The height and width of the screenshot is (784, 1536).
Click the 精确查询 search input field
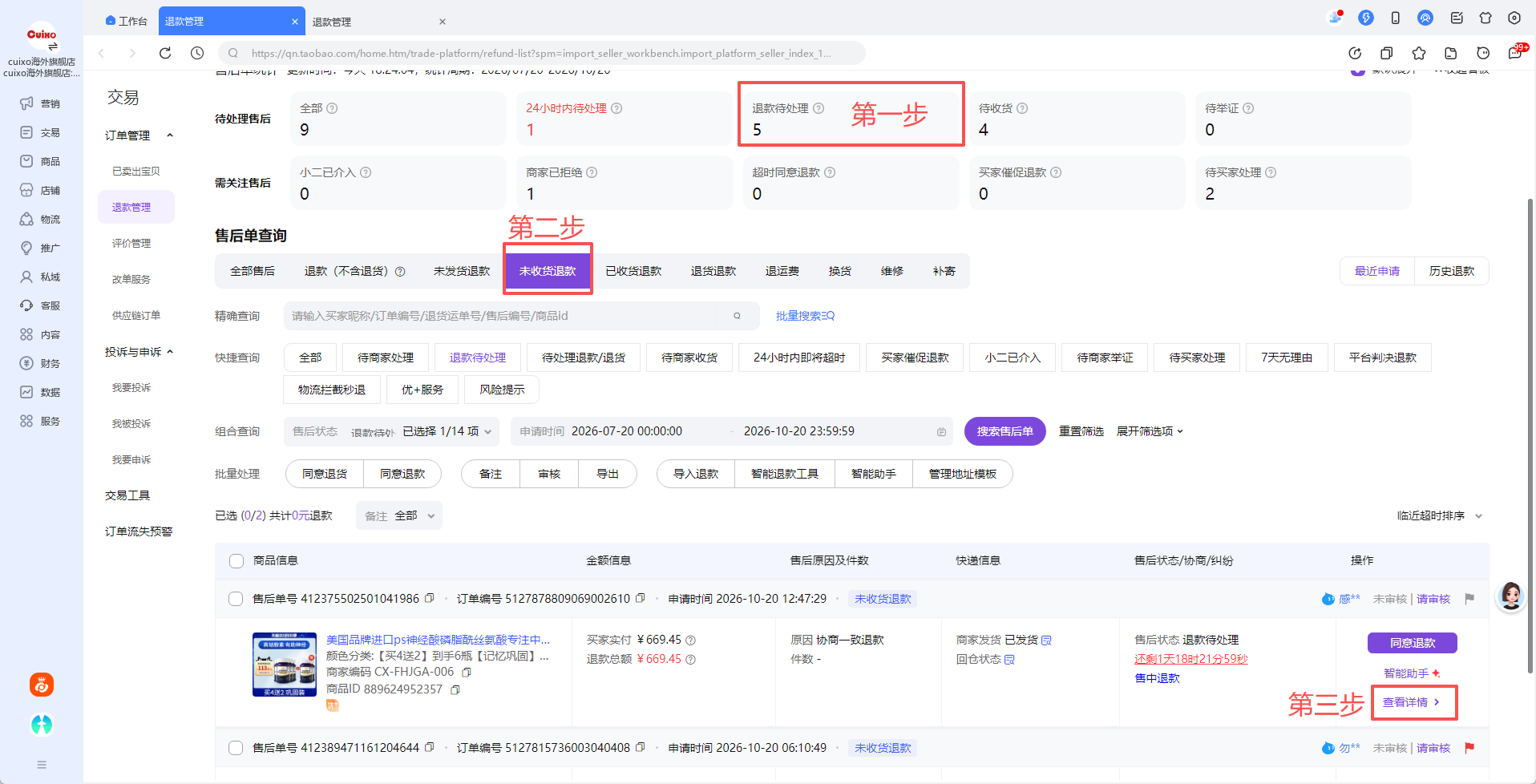521,316
